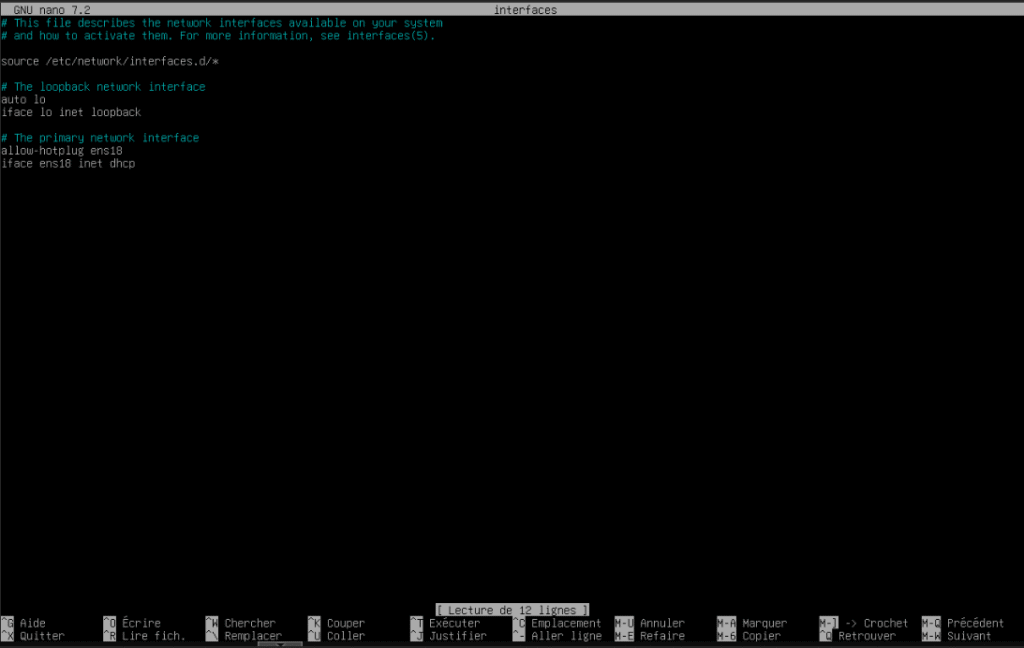Viewport: 1024px width, 648px height.
Task: Click the Justifier shortcut
Action: (457, 636)
